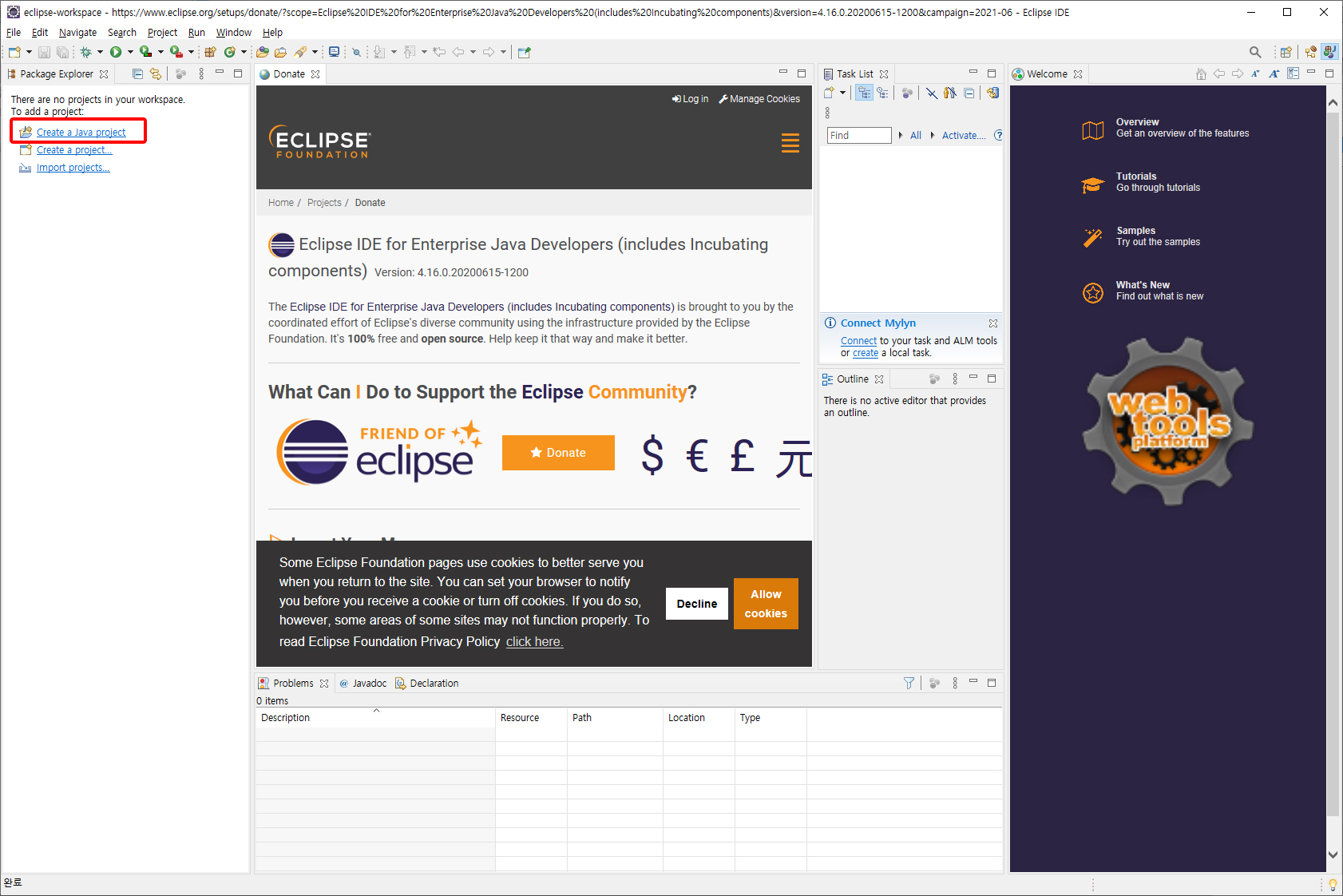Toggle Hide Completed Tasks in Task List
Screen dimensions: 1343x896
tap(931, 93)
